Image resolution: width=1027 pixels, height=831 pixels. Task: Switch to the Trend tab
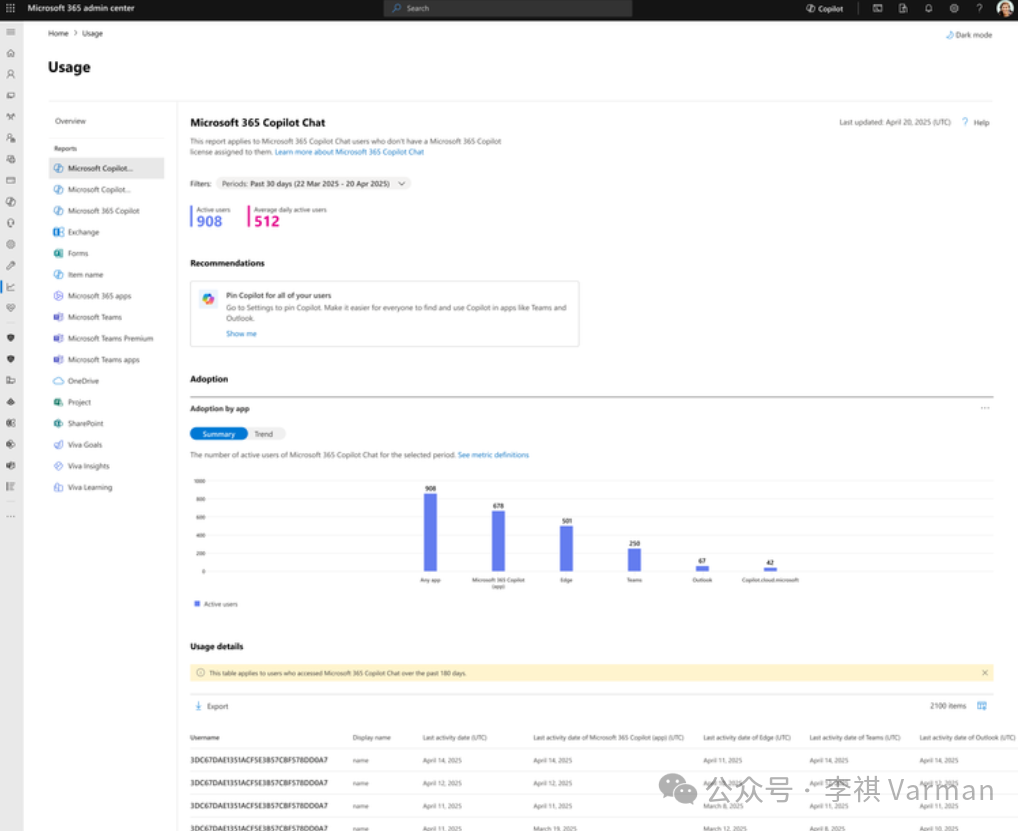point(263,434)
